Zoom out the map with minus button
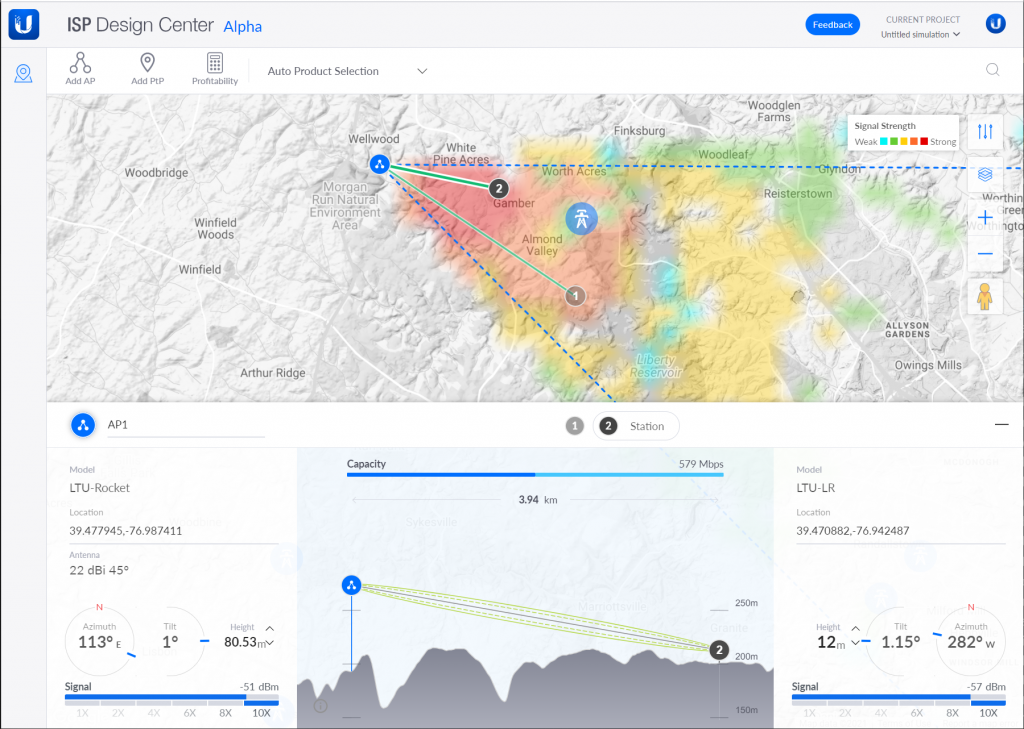Viewport: 1024px width, 729px height. coord(985,254)
